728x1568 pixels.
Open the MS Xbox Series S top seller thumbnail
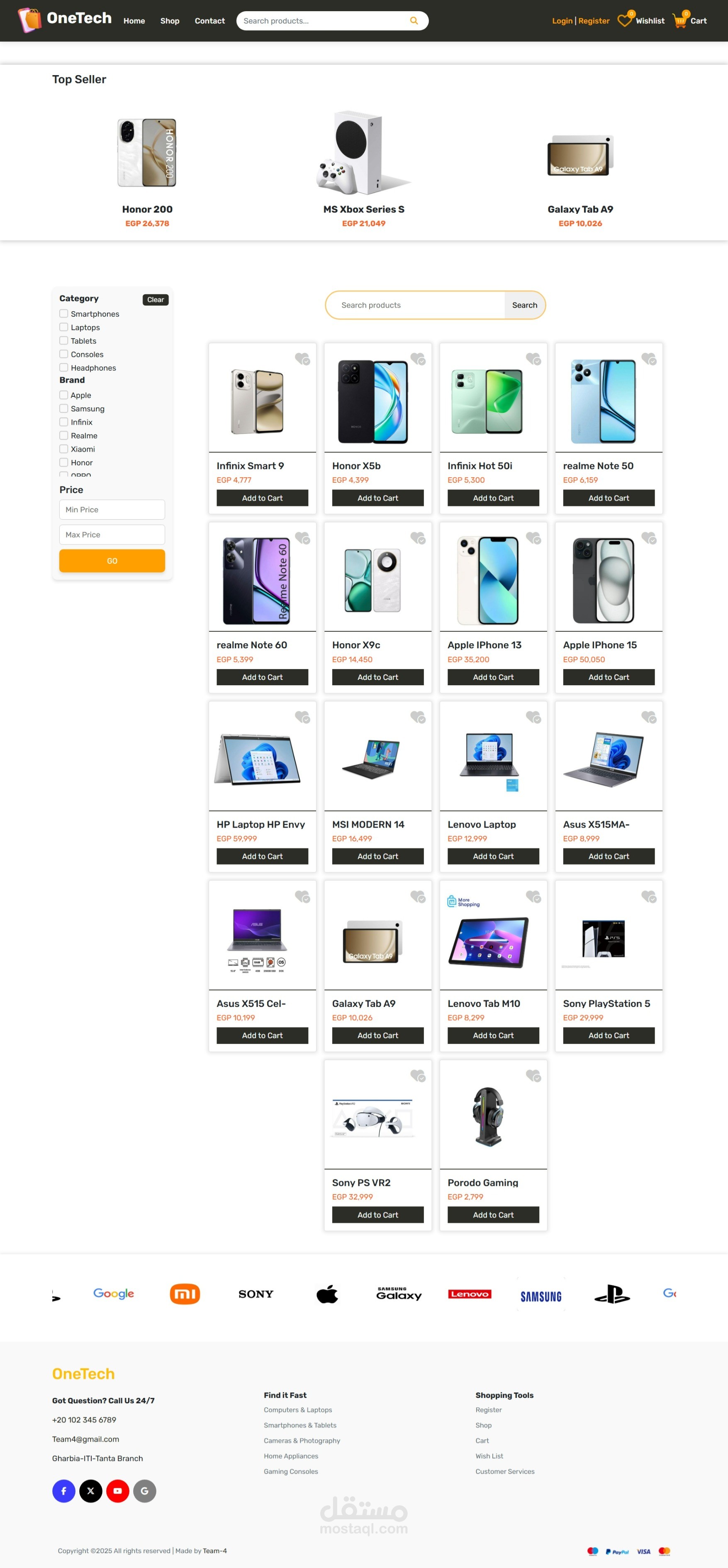[364, 152]
